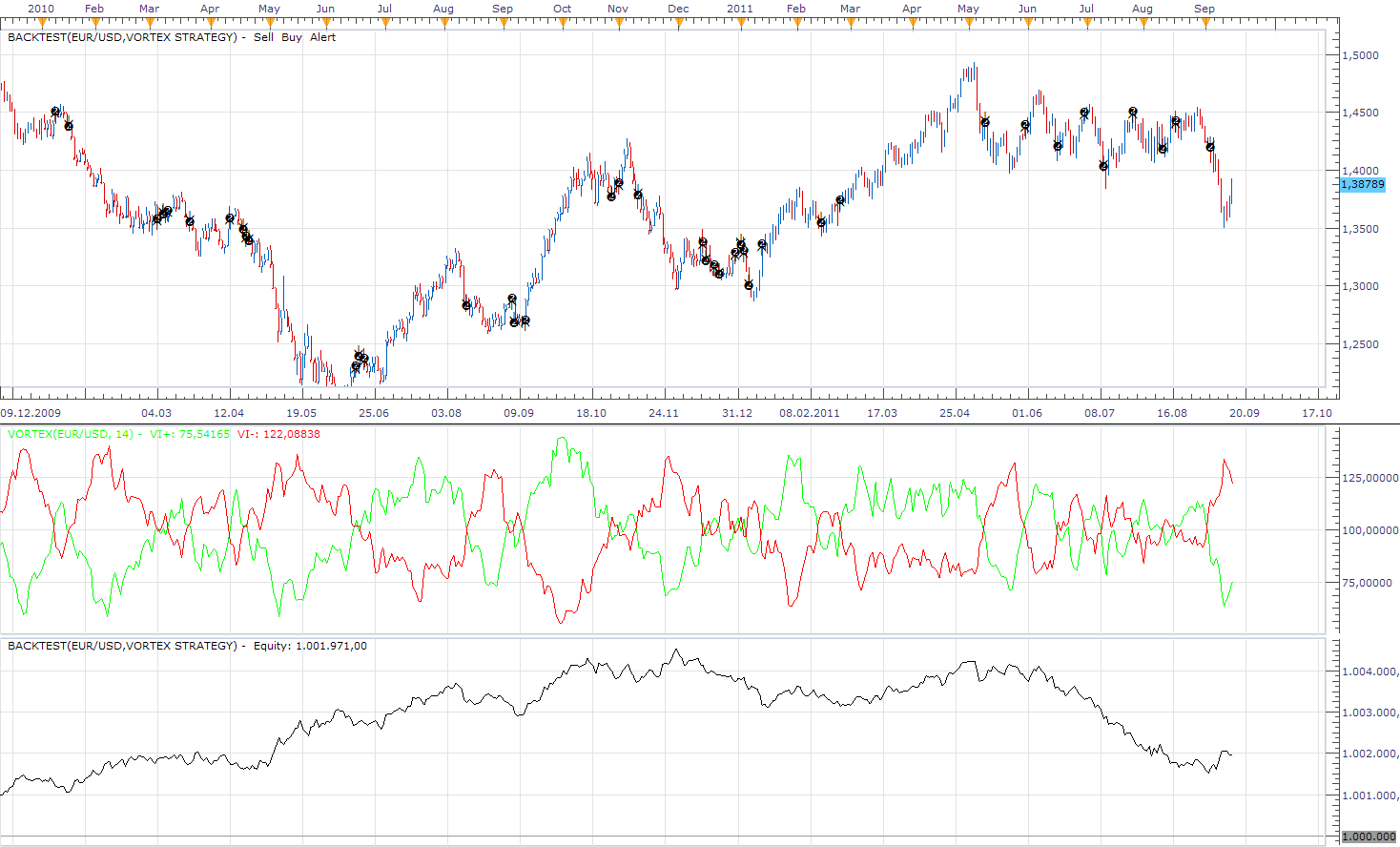Click the red VI- value label
This screenshot has width=1400, height=847.
278,434
